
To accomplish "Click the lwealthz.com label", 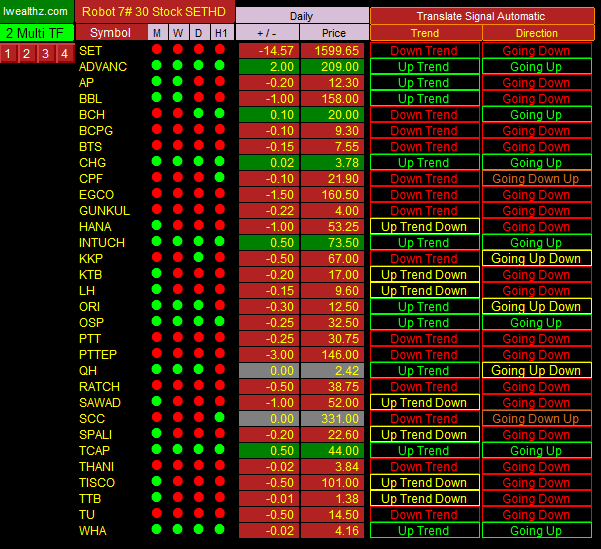I will tap(36, 11).
